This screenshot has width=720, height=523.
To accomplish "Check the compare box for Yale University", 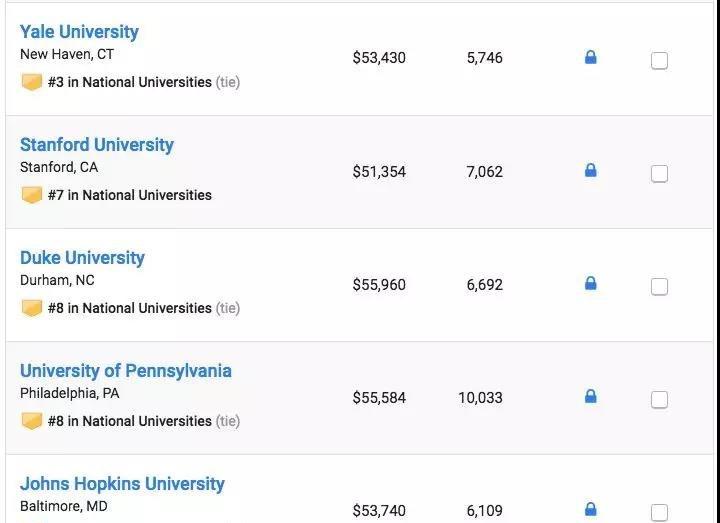I will (659, 61).
